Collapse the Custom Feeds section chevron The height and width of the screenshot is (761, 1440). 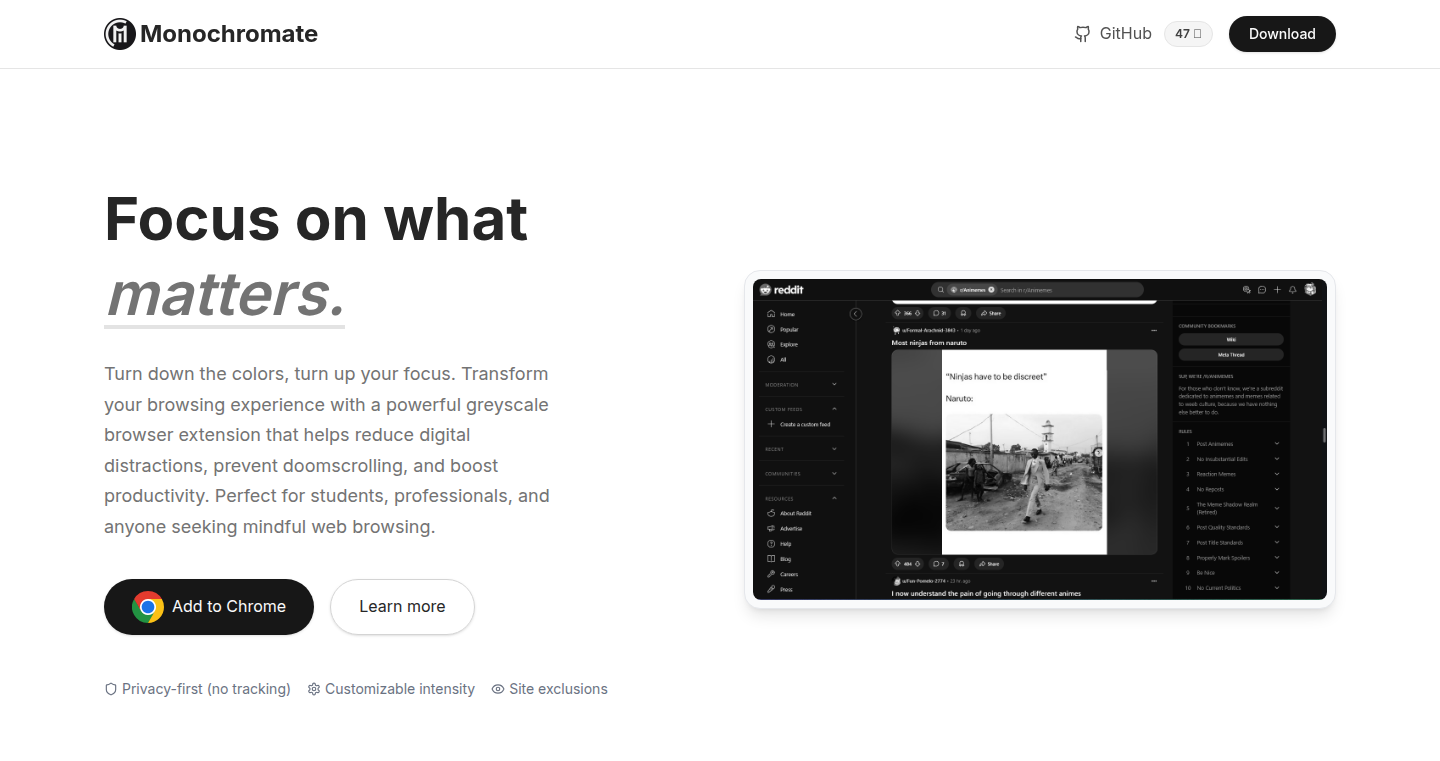pyautogui.click(x=834, y=408)
